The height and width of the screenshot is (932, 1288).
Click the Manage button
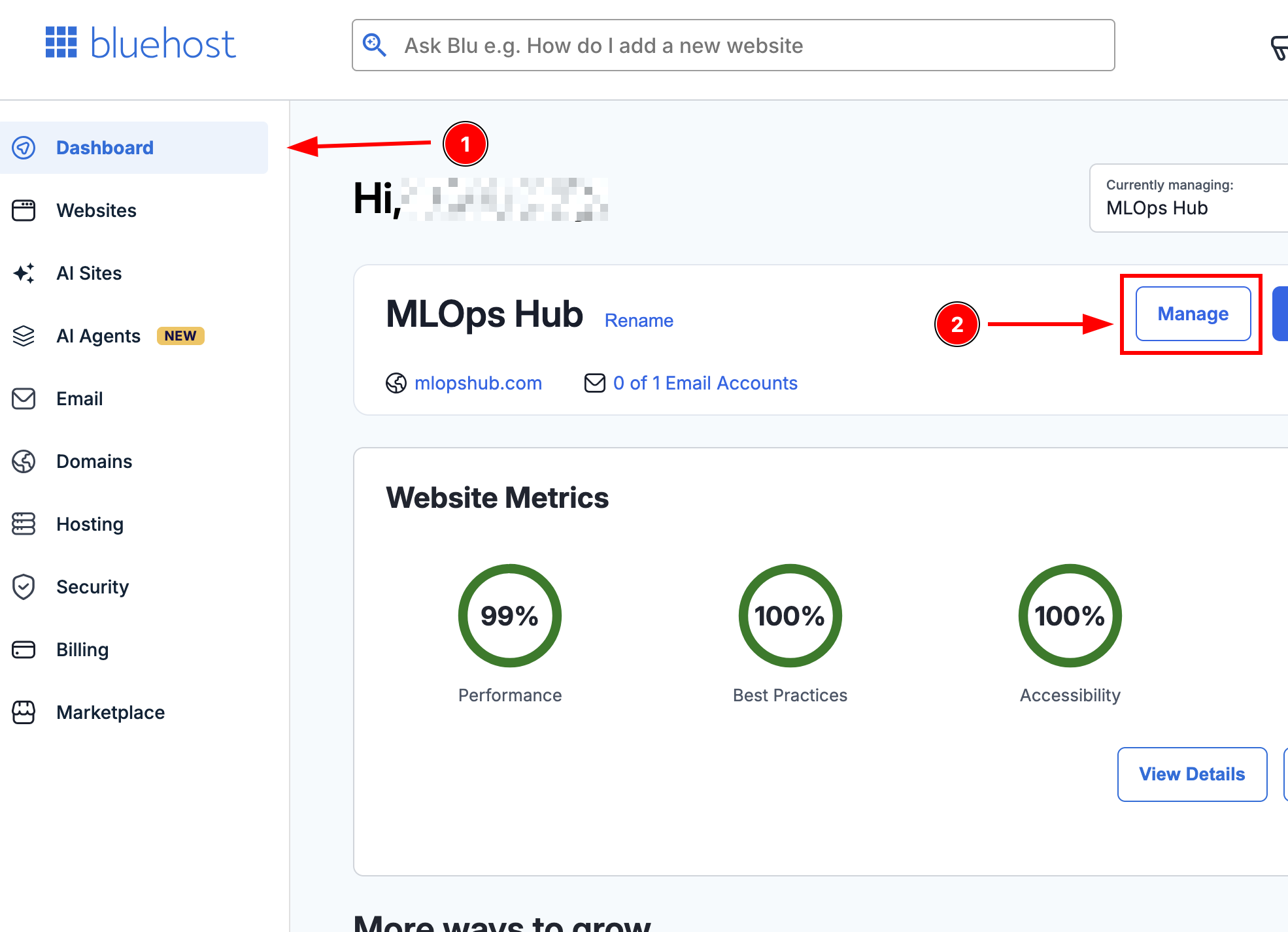1193,314
